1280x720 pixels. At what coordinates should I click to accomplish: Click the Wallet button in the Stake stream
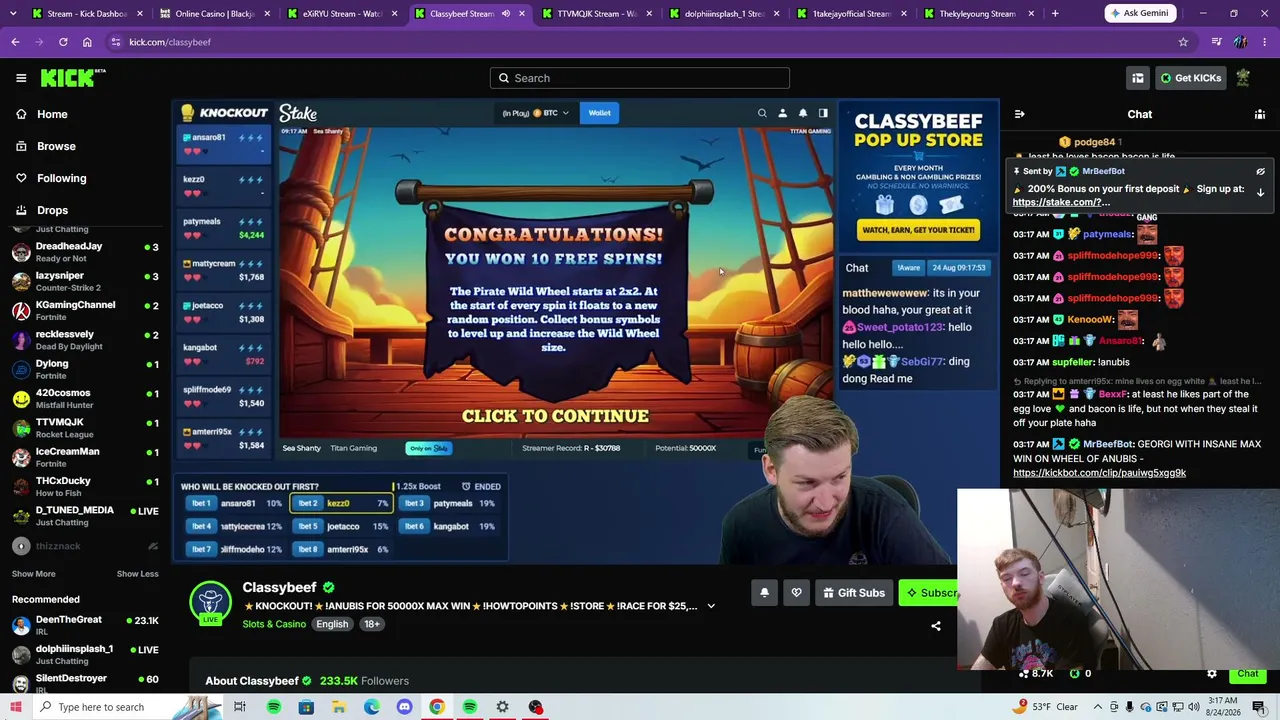[599, 113]
